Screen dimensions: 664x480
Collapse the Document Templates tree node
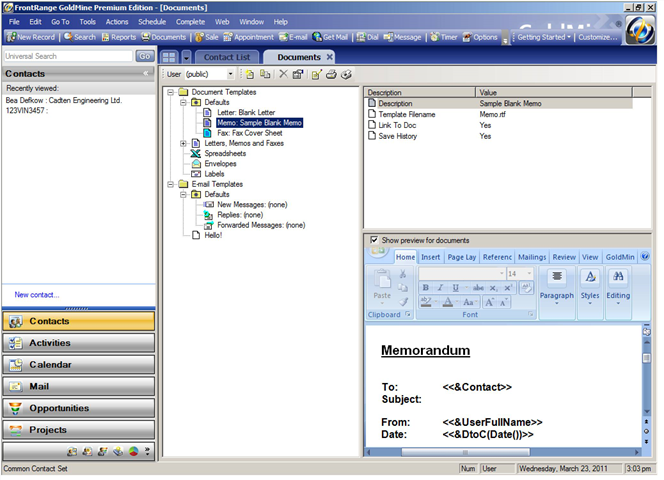coord(171,92)
